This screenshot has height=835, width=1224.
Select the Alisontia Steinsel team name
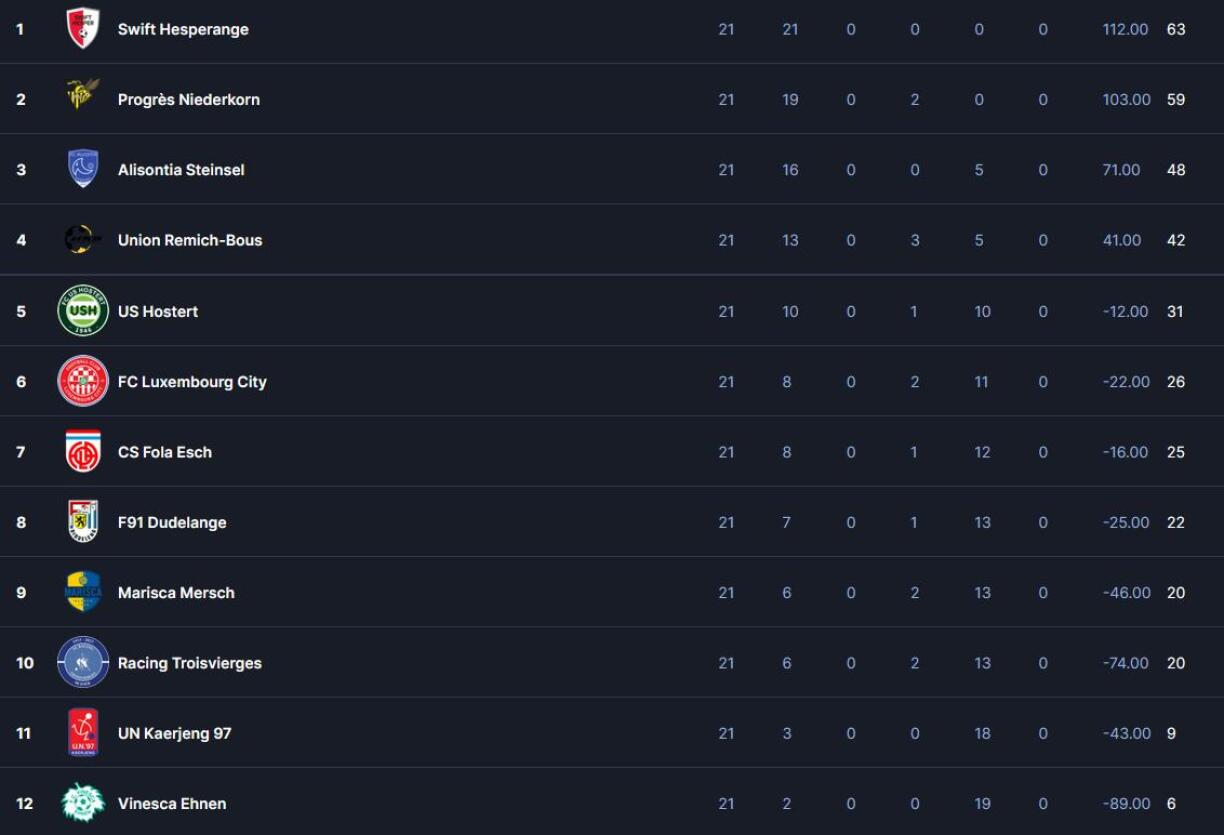(181, 170)
